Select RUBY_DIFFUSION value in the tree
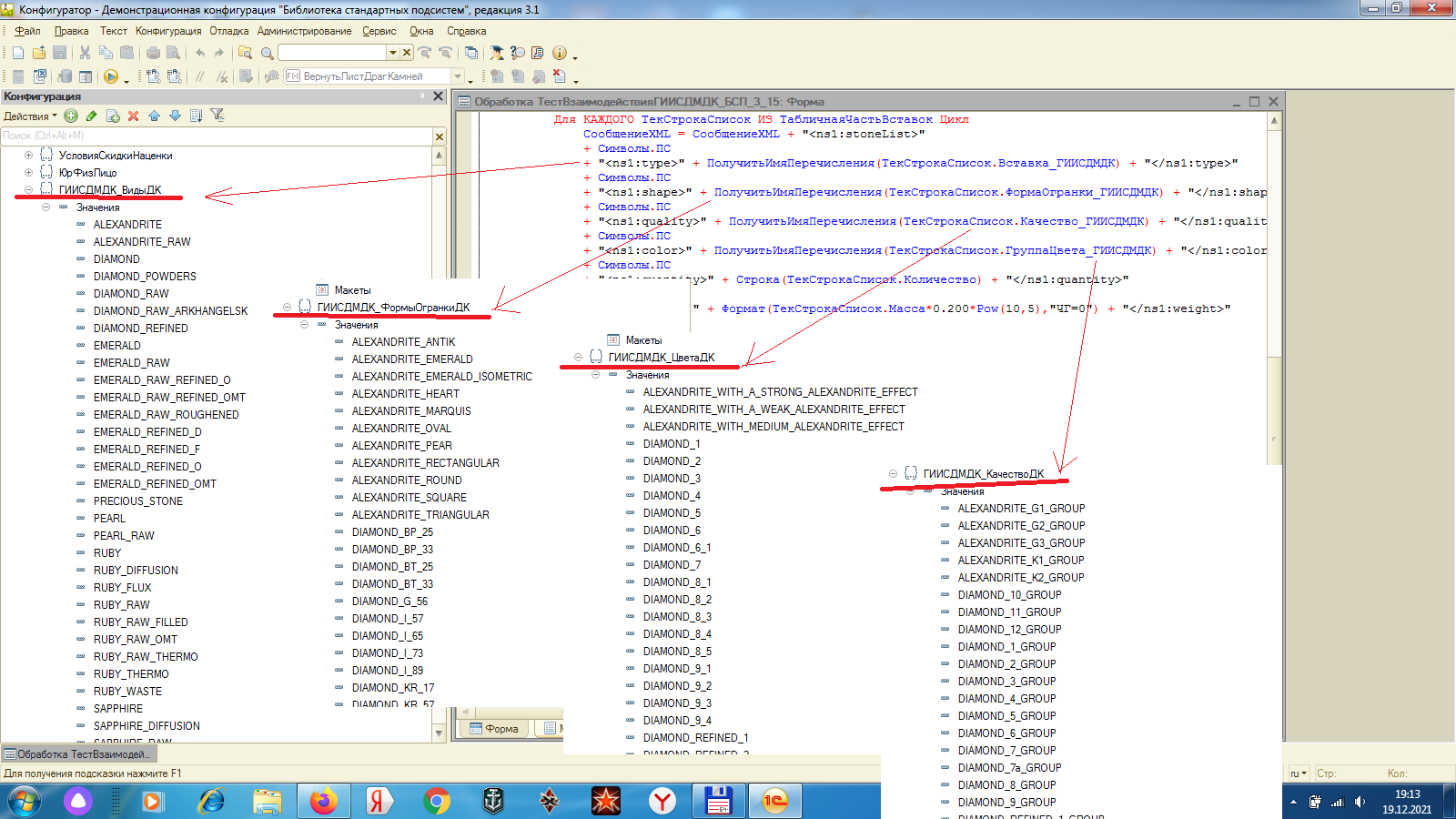 [x=136, y=570]
